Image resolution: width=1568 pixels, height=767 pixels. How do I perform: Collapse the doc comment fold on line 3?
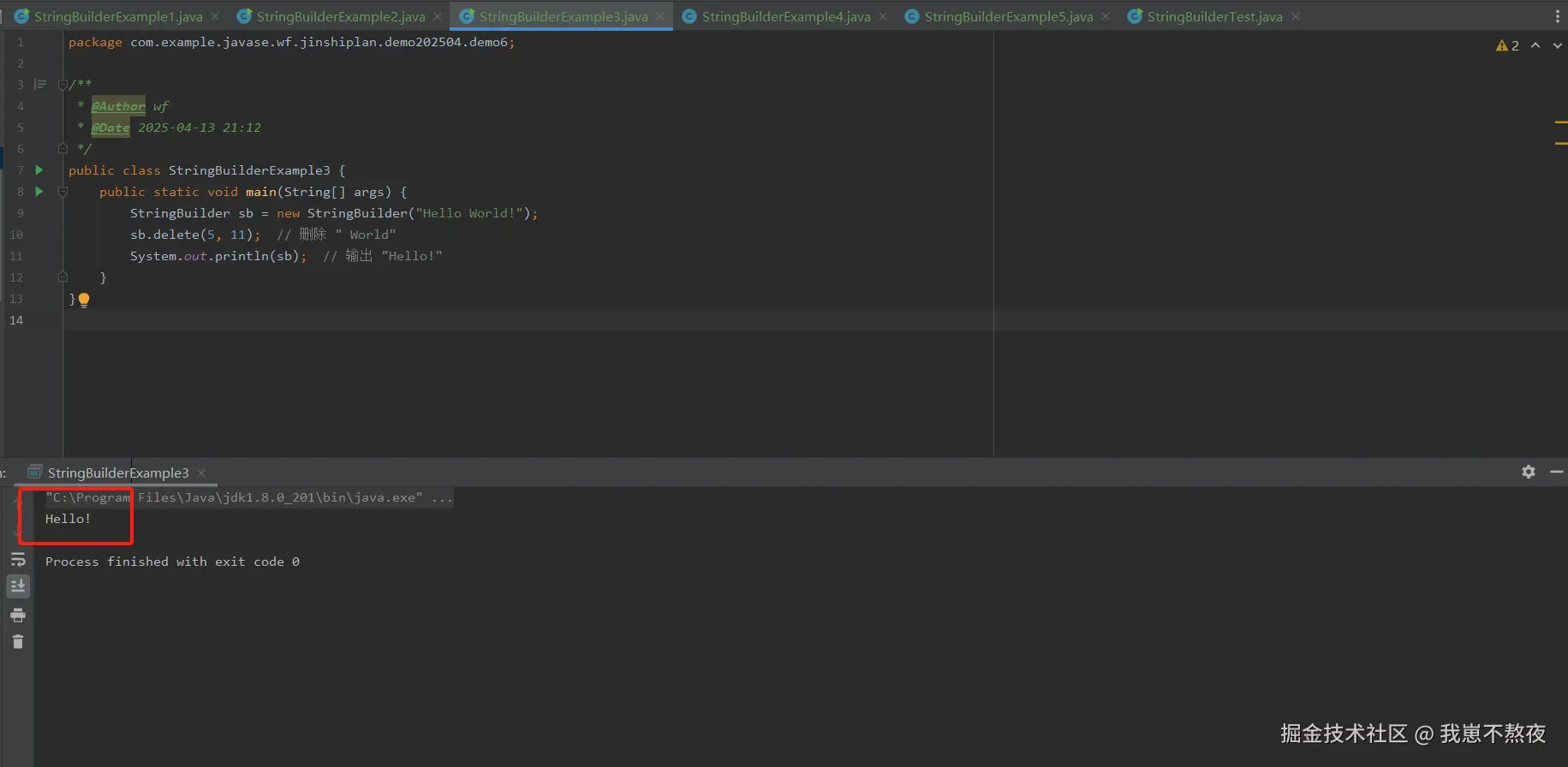[x=63, y=84]
